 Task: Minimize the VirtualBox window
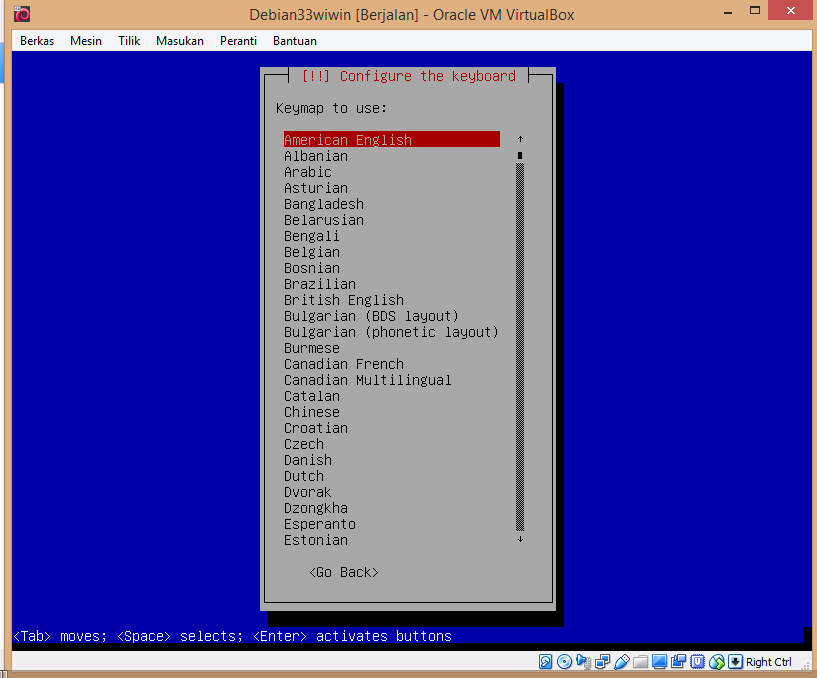[x=728, y=11]
